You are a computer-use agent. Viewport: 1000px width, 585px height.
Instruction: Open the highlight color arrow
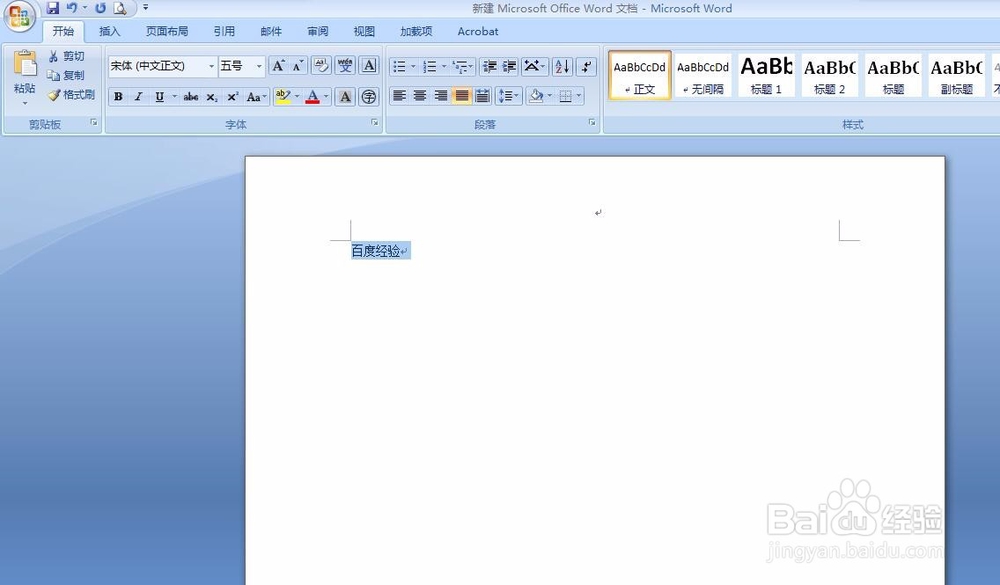[297, 96]
